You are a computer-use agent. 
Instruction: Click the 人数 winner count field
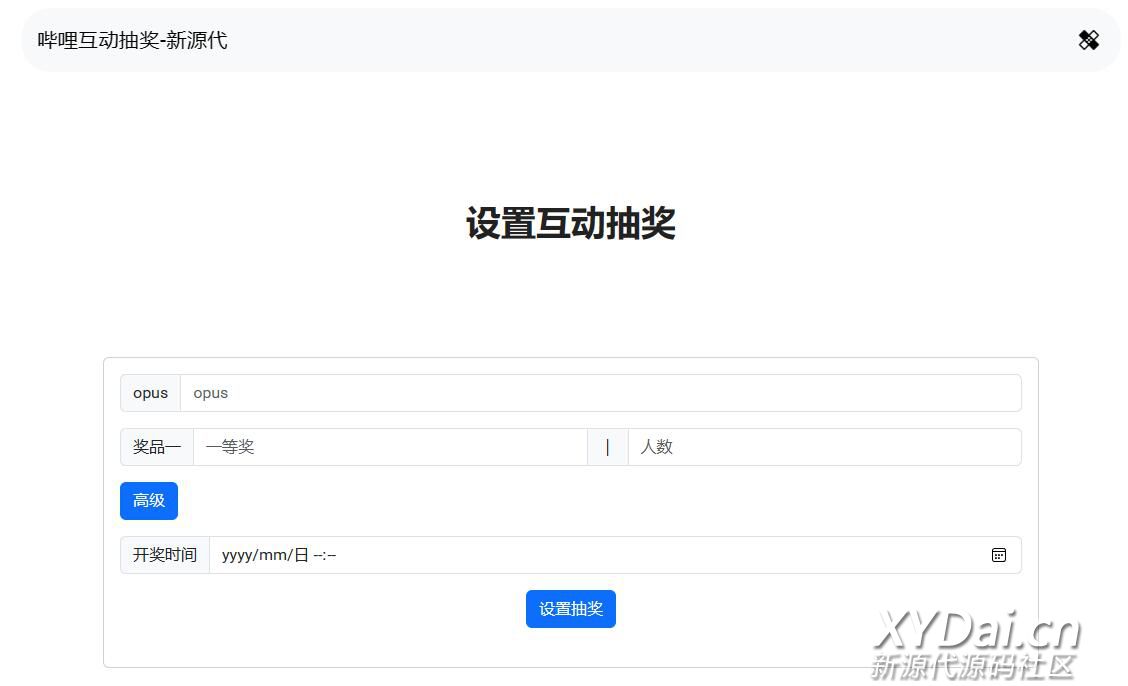[x=824, y=447]
